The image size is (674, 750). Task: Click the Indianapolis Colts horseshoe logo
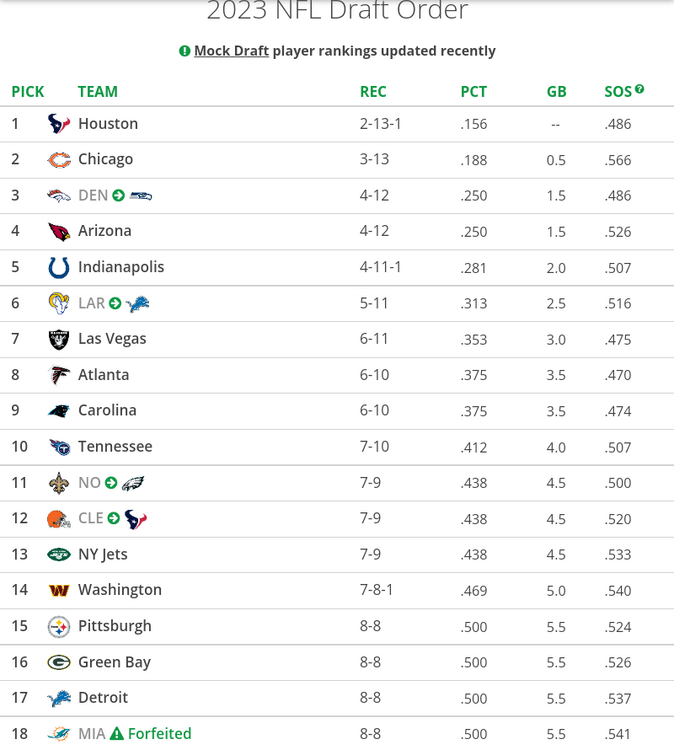[x=59, y=267]
